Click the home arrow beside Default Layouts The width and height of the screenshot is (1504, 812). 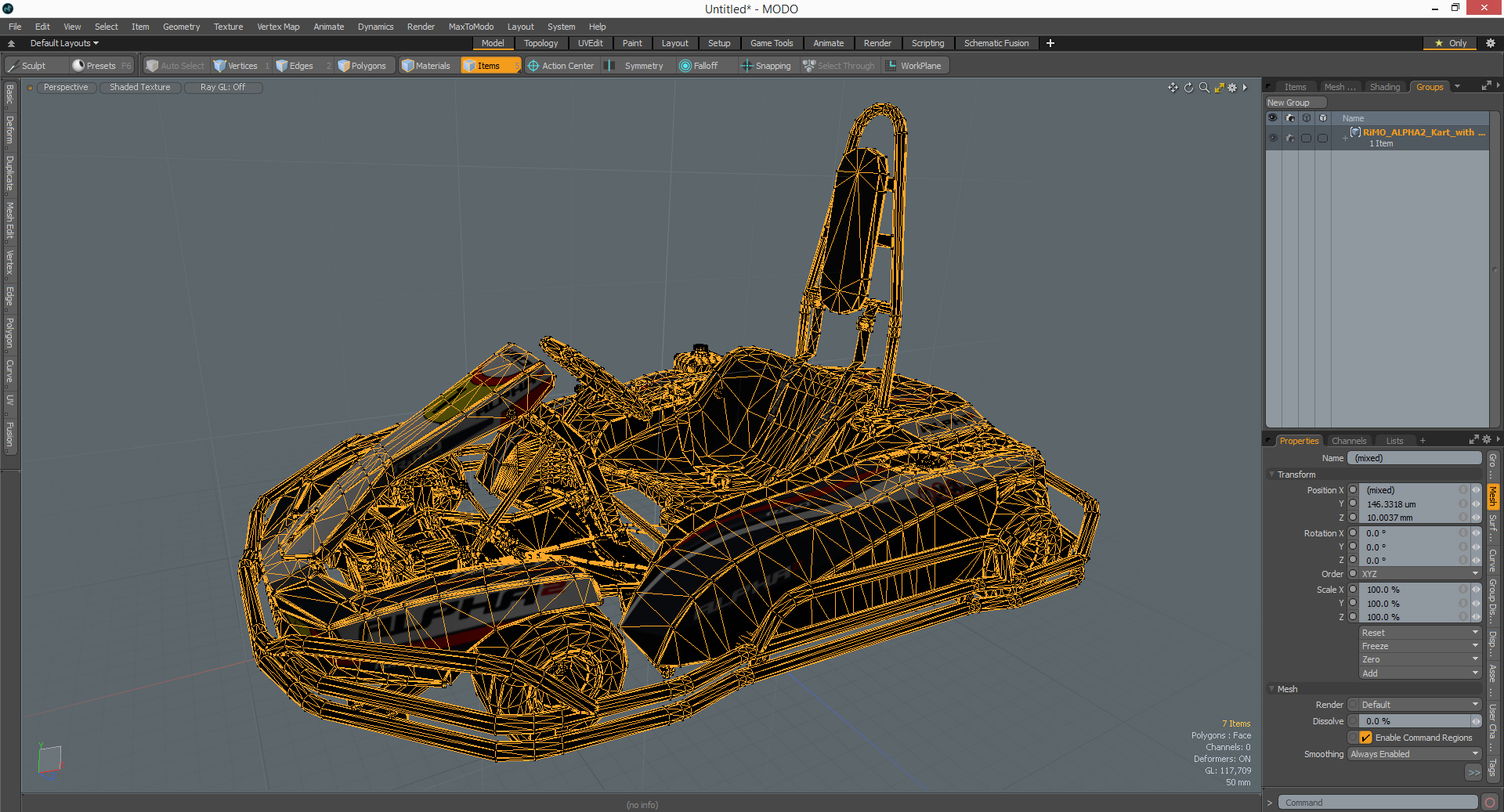[x=11, y=43]
